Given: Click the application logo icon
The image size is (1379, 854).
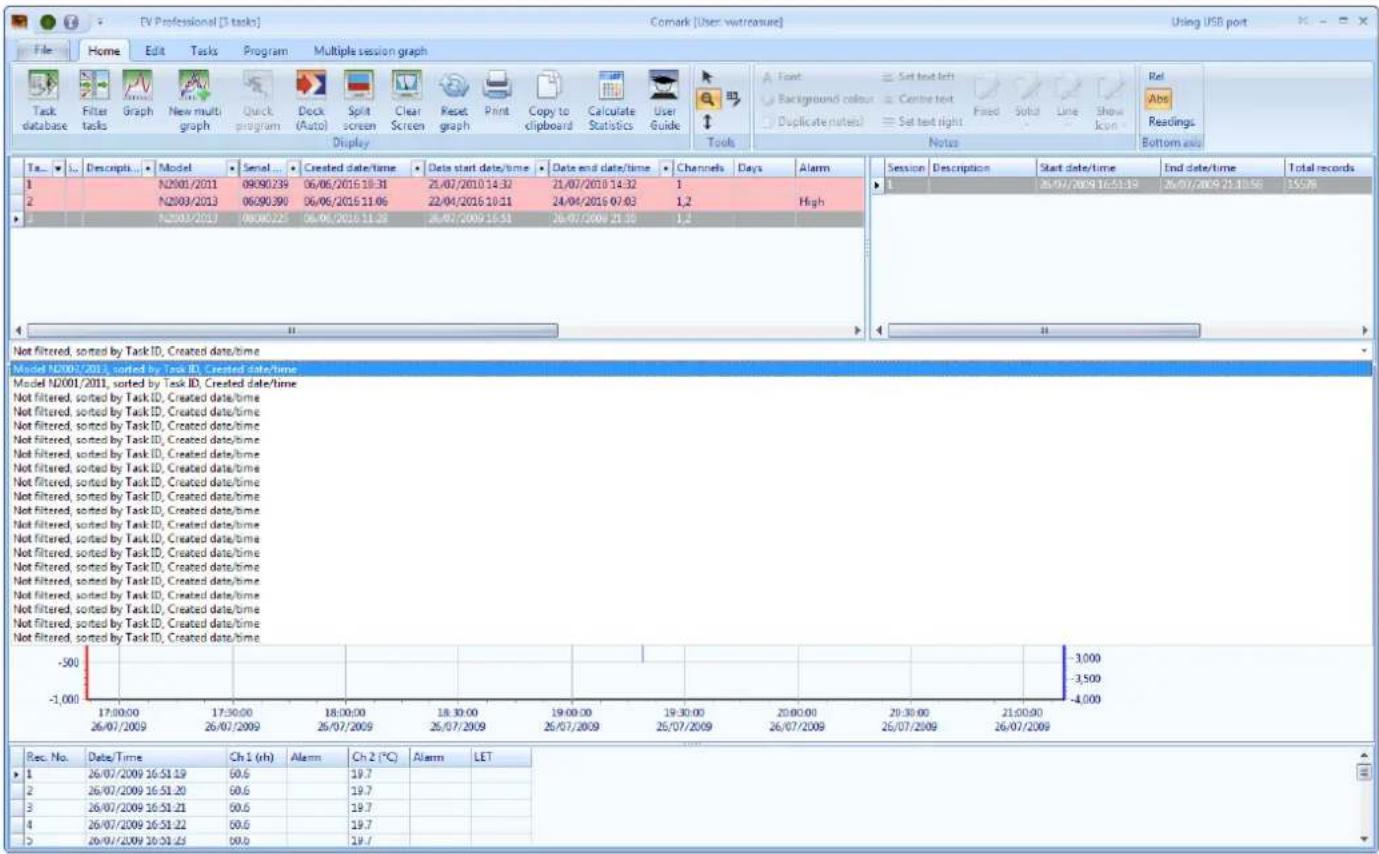Looking at the screenshot, I should [x=19, y=21].
